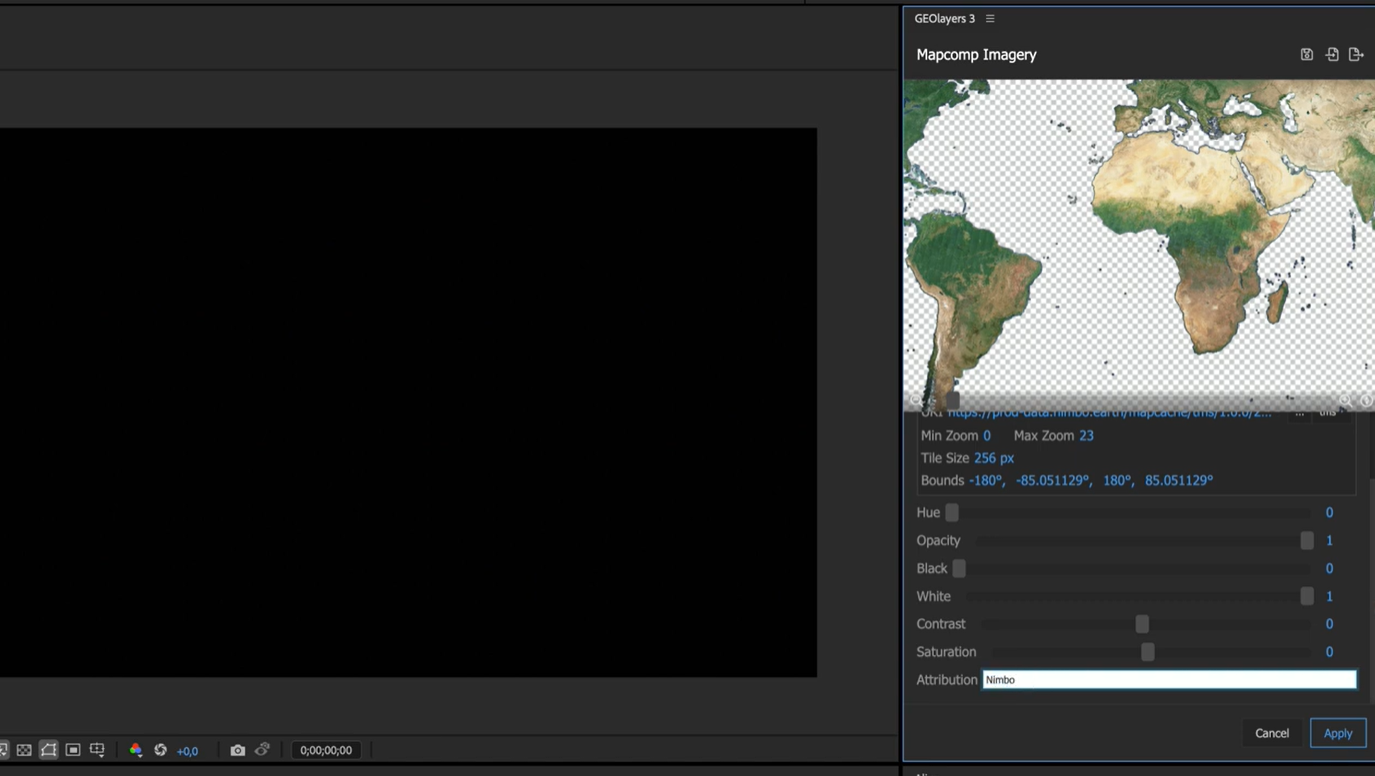This screenshot has width=1375, height=776.
Task: Take a snapshot with the camera icon
Action: (x=237, y=750)
